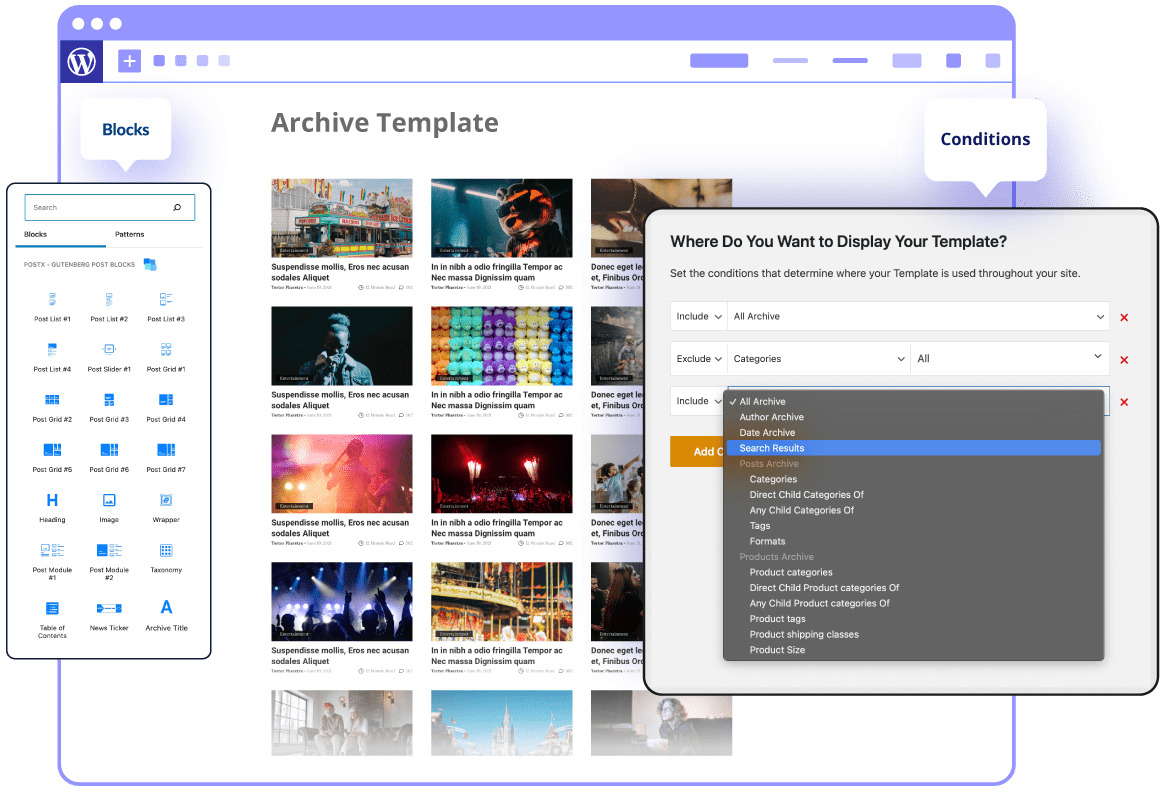Choose Product categories option
The height and width of the screenshot is (790, 1164).
[913, 572]
